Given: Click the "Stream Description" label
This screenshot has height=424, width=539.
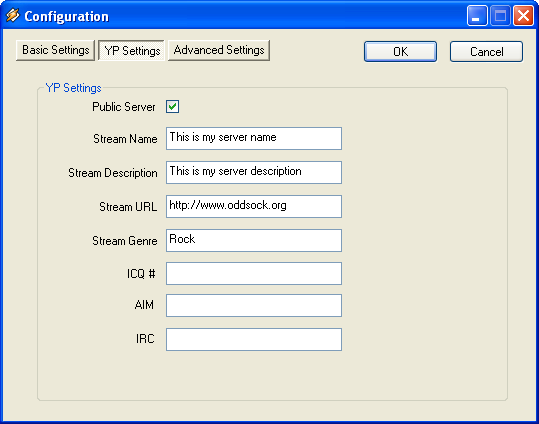Looking at the screenshot, I should (113, 173).
